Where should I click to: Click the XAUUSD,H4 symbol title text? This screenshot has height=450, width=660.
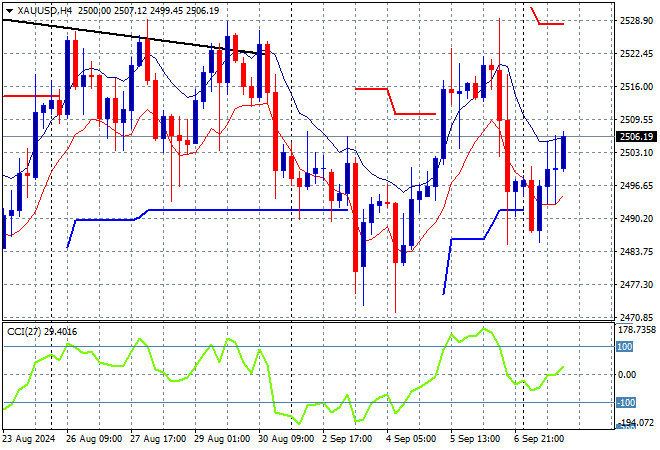(x=45, y=11)
